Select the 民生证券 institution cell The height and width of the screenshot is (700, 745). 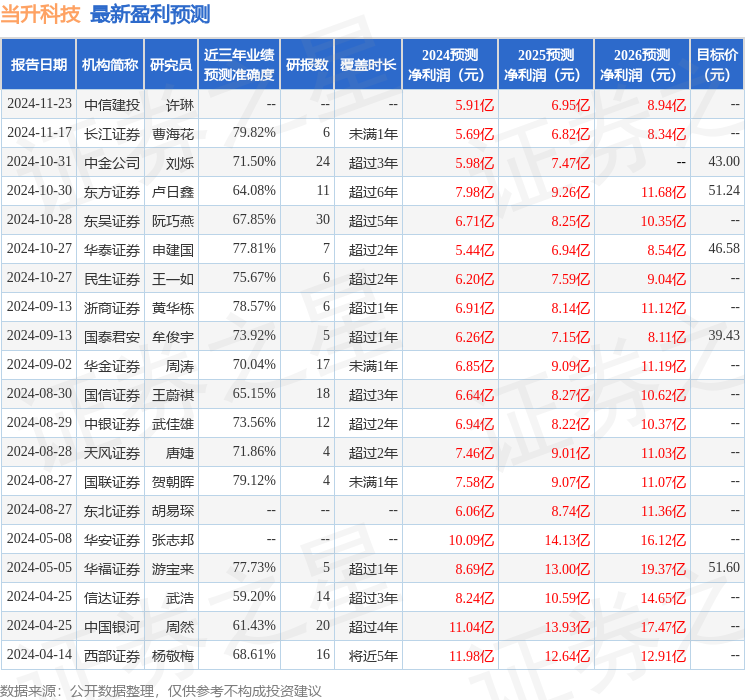[112, 278]
